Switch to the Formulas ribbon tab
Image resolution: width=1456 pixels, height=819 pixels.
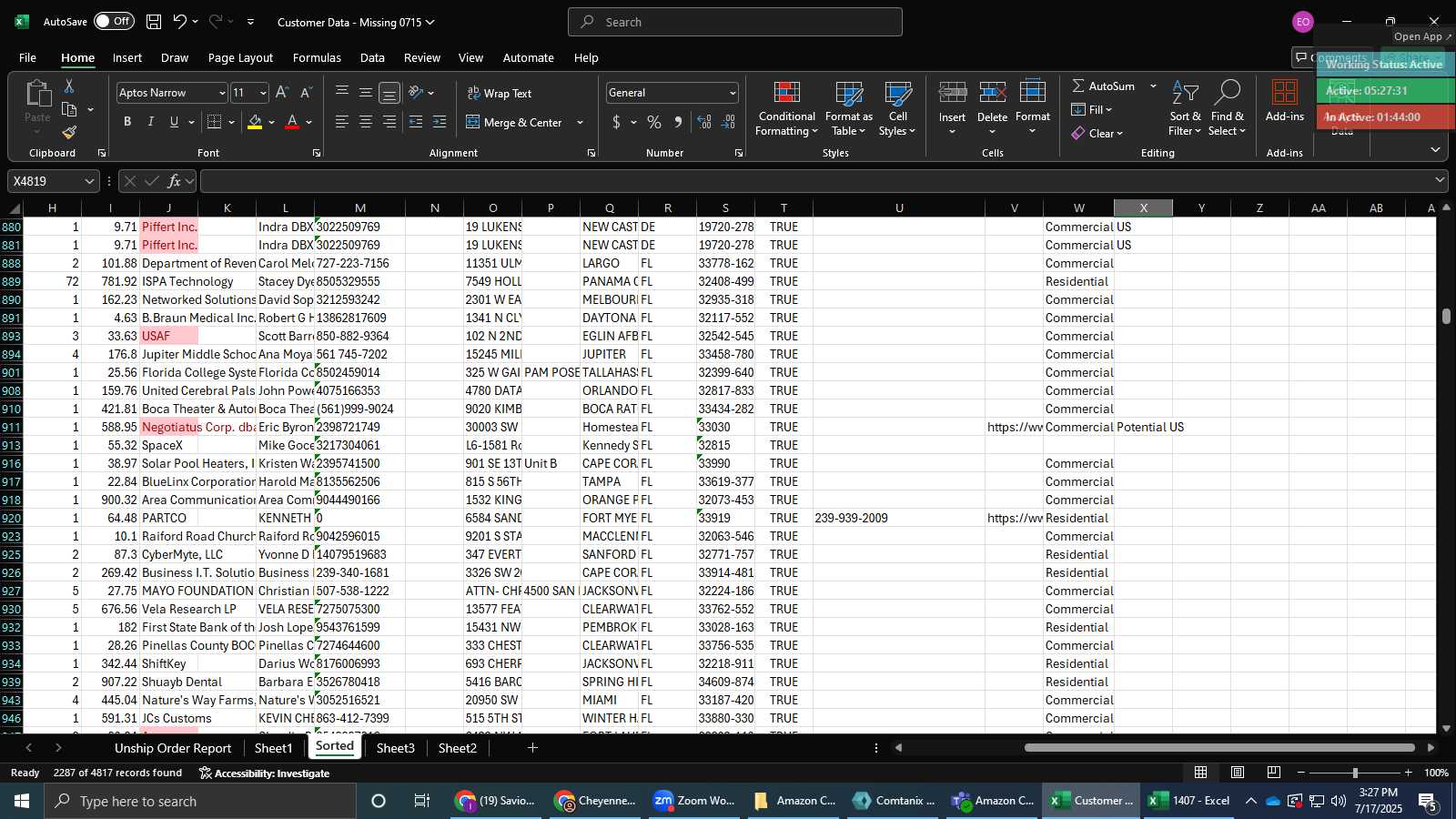[317, 57]
